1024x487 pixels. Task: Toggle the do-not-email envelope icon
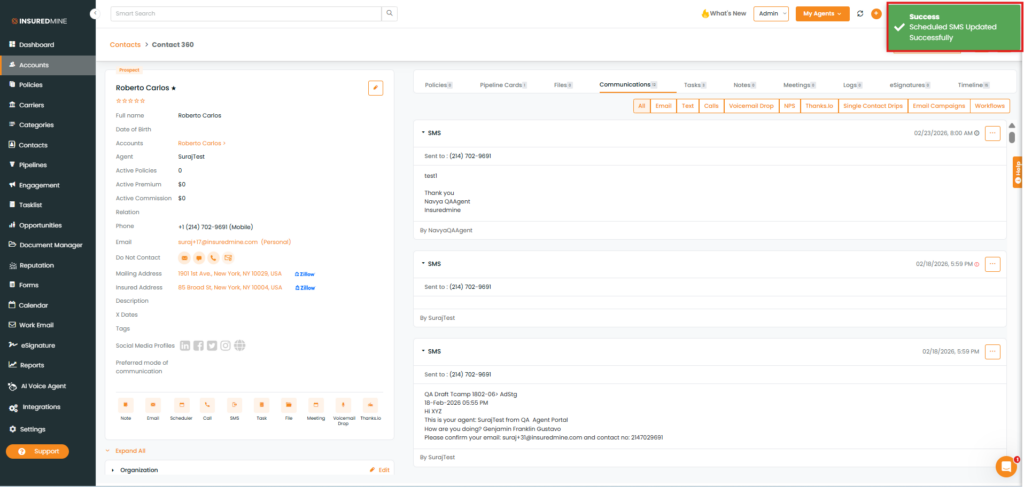(x=184, y=258)
